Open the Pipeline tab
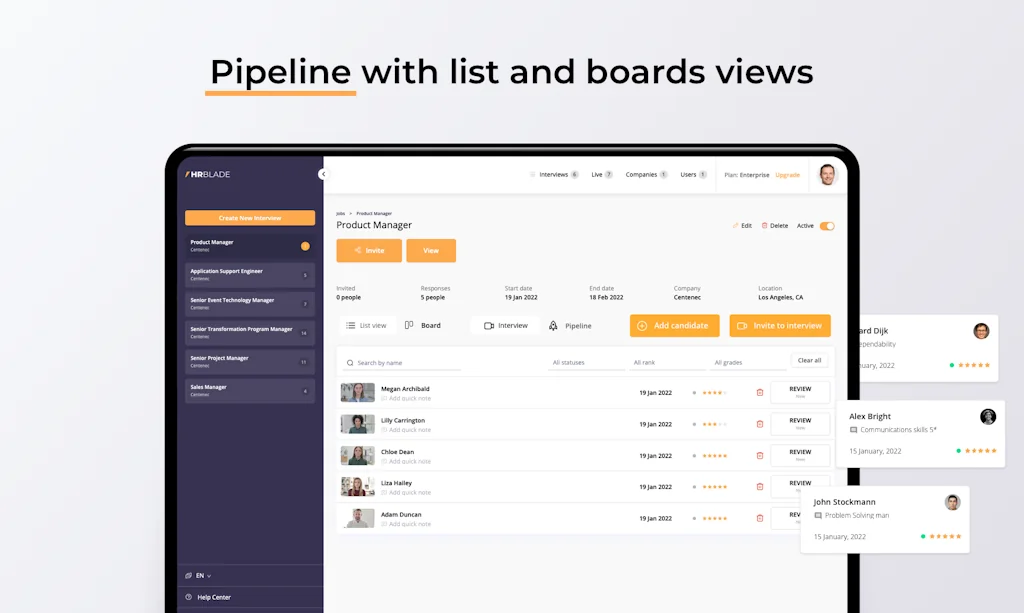 [x=570, y=325]
